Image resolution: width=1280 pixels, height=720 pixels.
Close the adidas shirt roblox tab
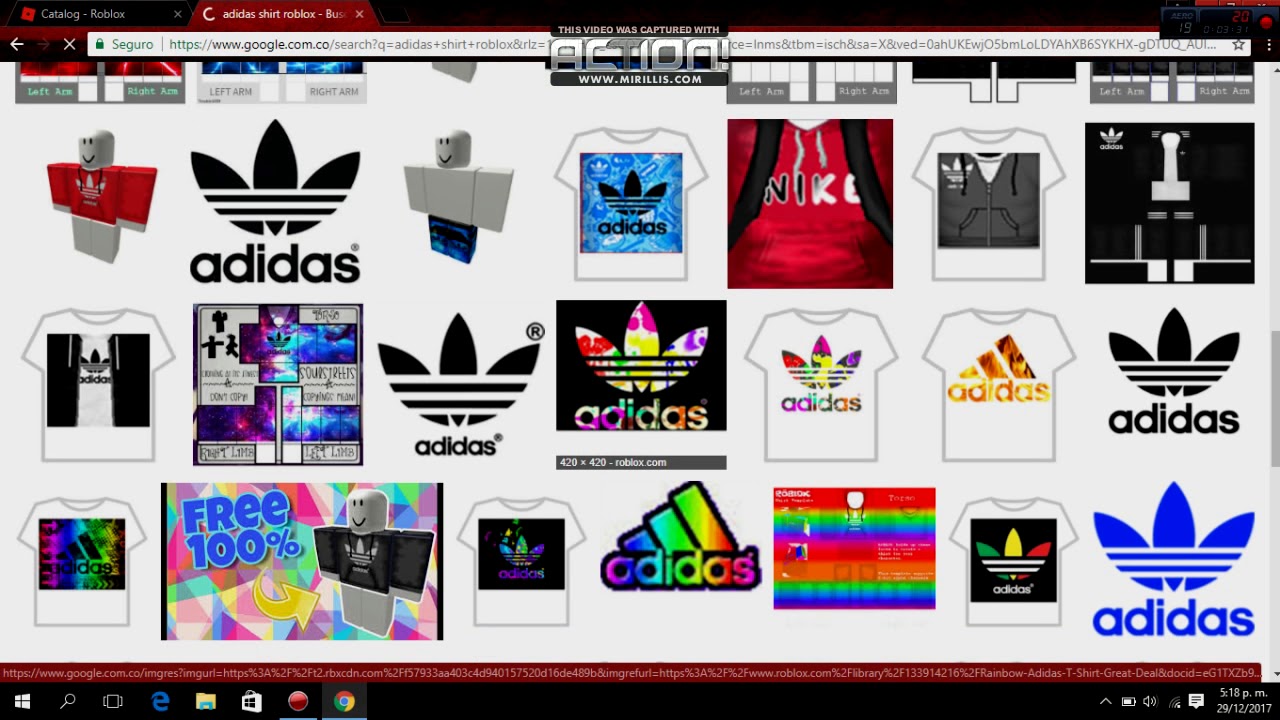click(x=359, y=14)
